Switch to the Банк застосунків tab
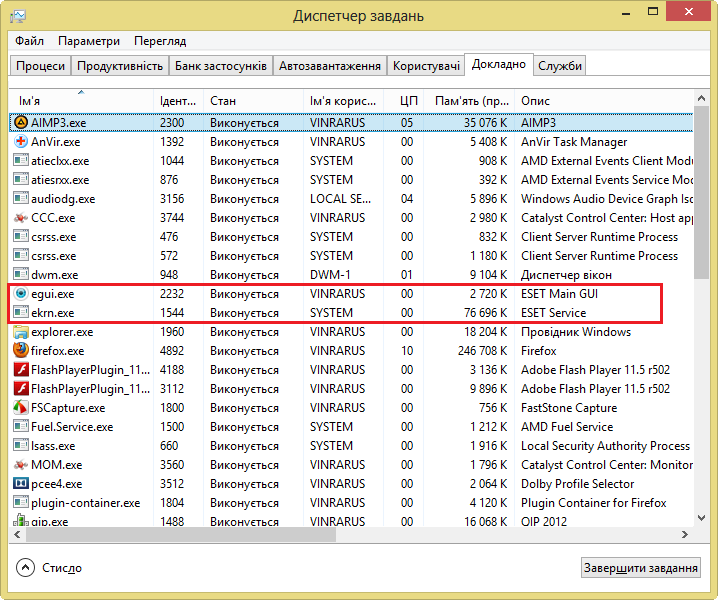Viewport: 718px width, 600px height. (x=221, y=66)
